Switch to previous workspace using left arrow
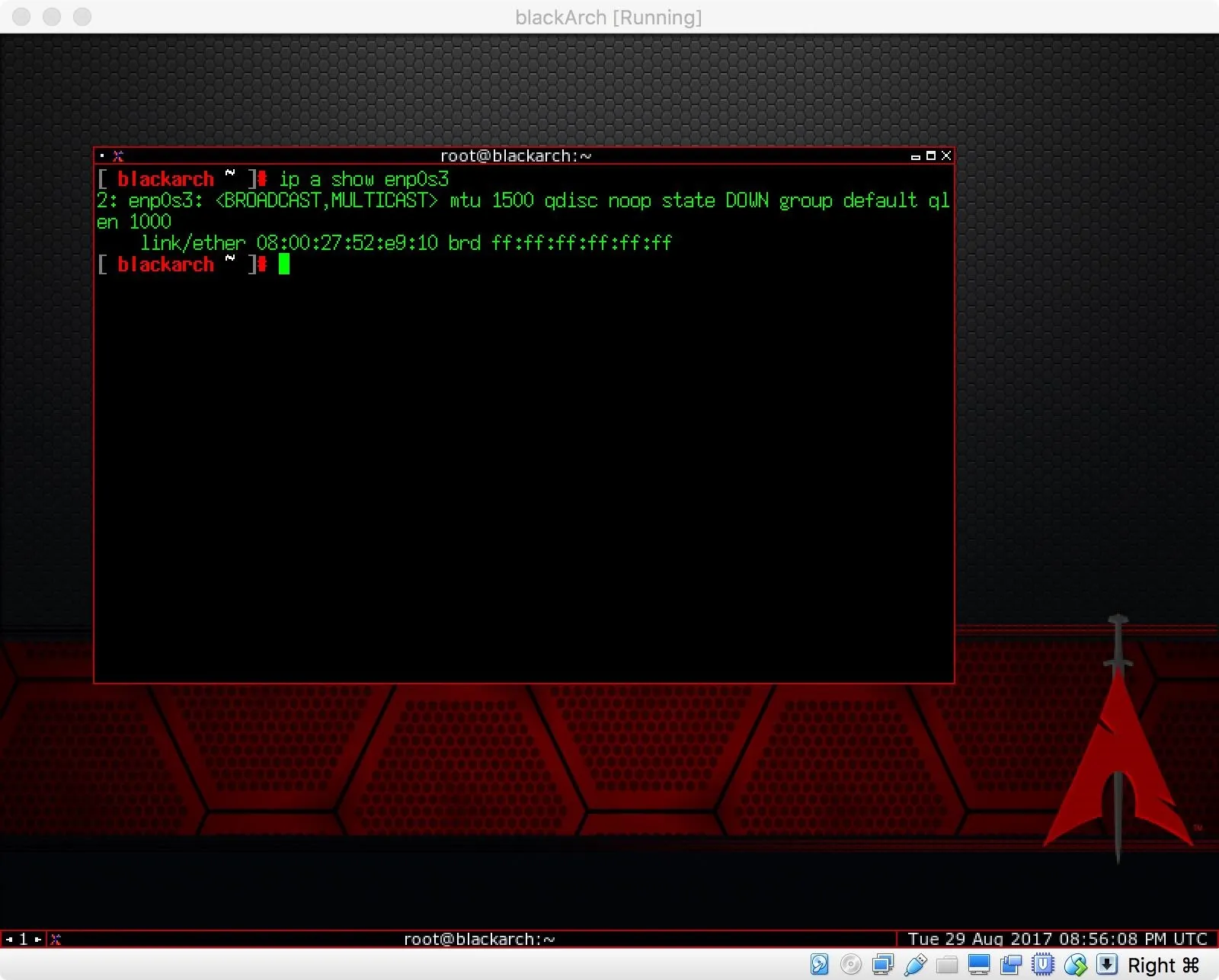Image resolution: width=1219 pixels, height=980 pixels. click(x=9, y=940)
